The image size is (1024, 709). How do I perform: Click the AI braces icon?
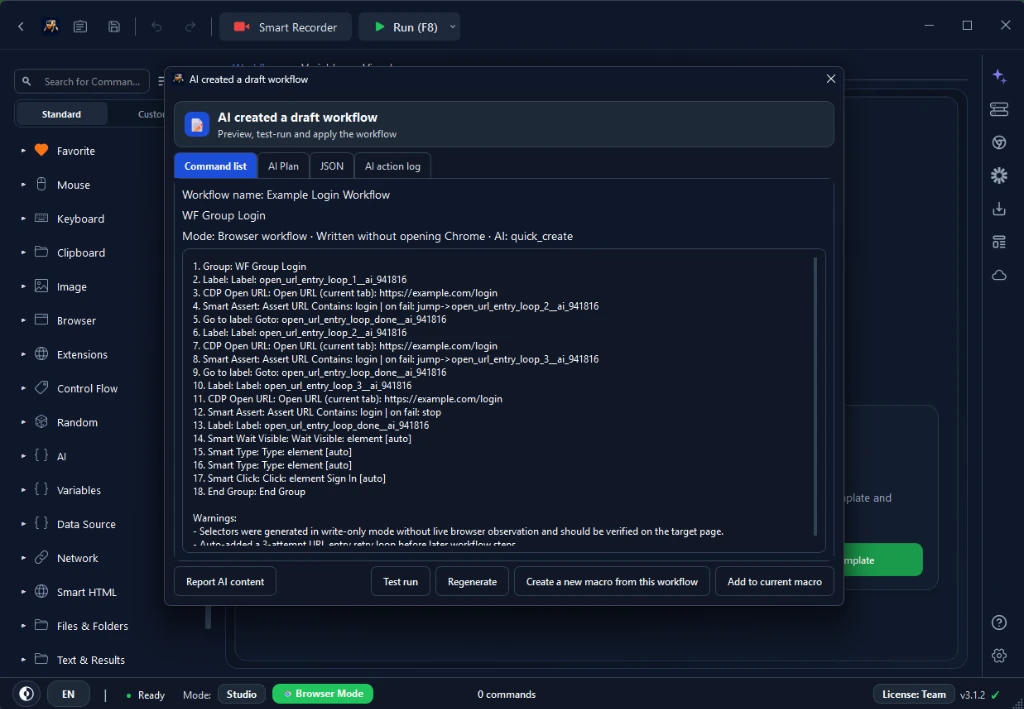pyautogui.click(x=41, y=456)
